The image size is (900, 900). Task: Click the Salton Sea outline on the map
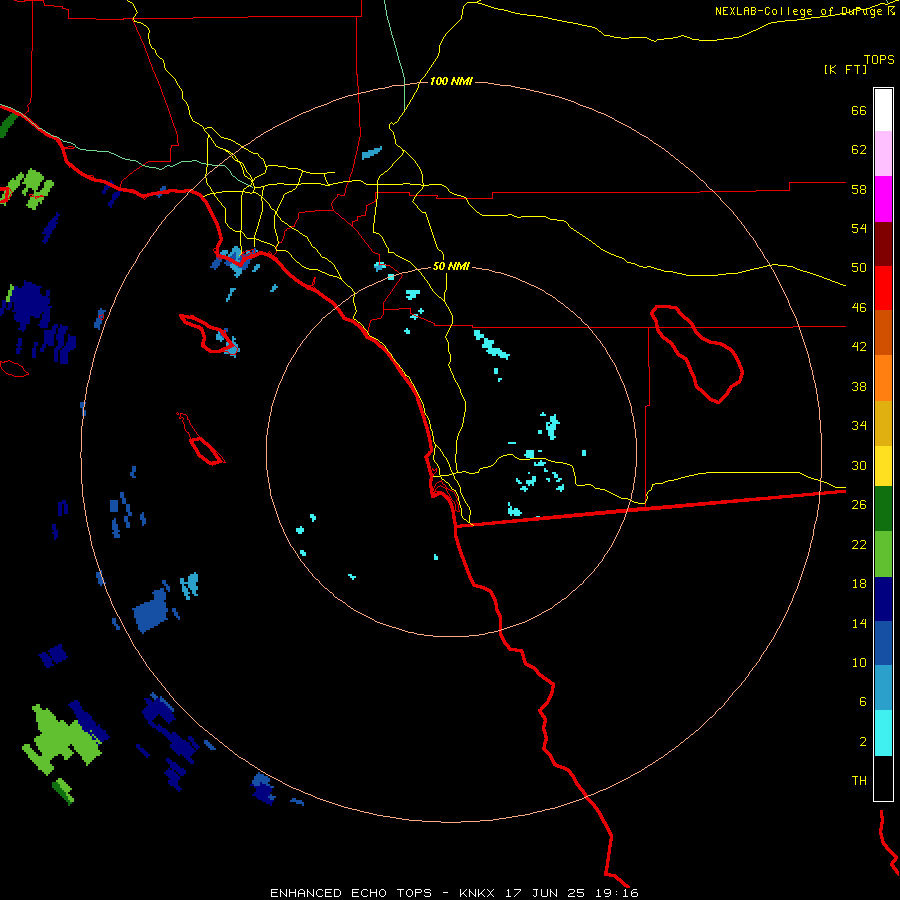[697, 354]
